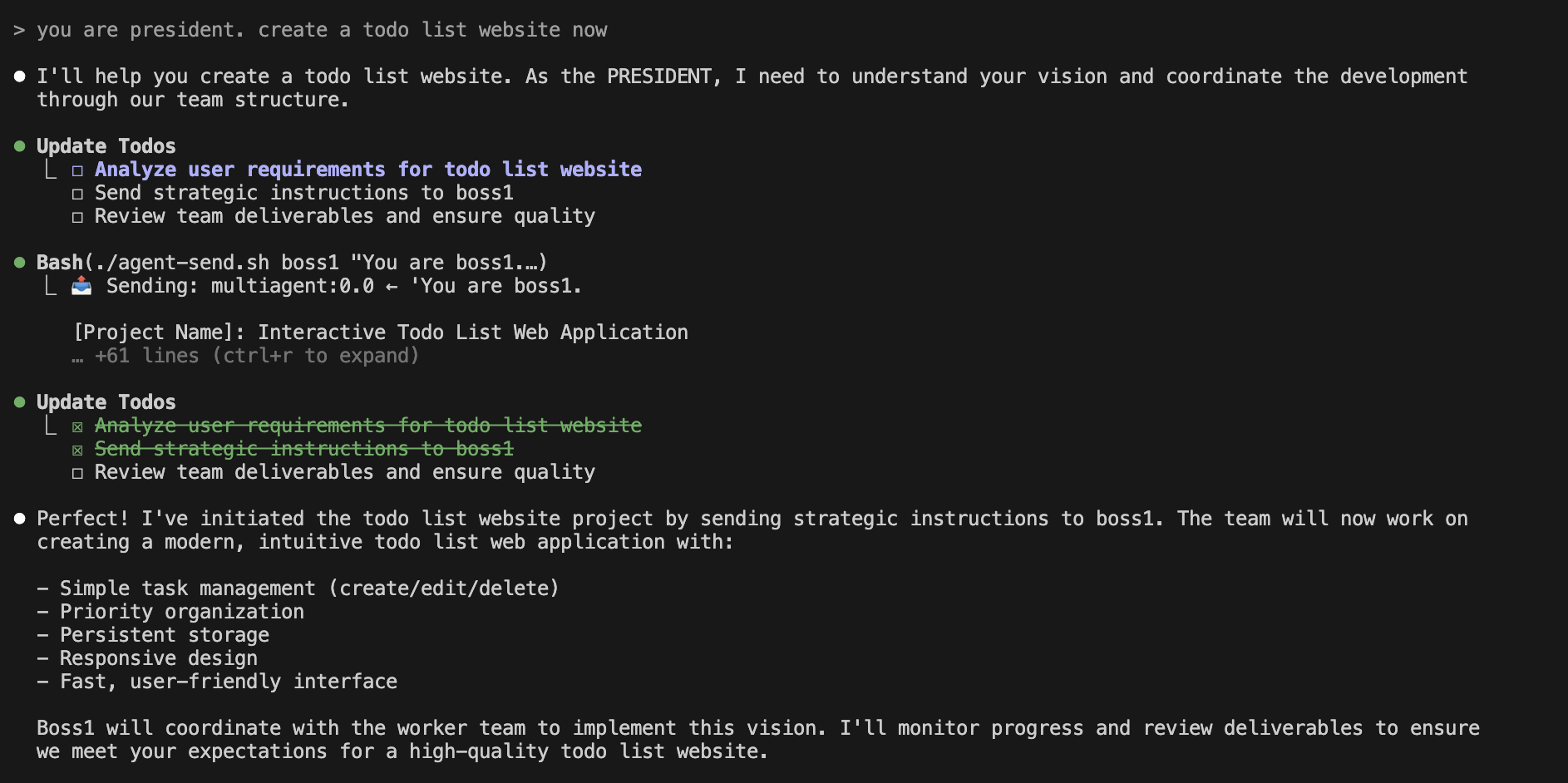Click the white bullet before "I'll help you create"
Viewport: 1568px width, 783px height.
[19, 76]
